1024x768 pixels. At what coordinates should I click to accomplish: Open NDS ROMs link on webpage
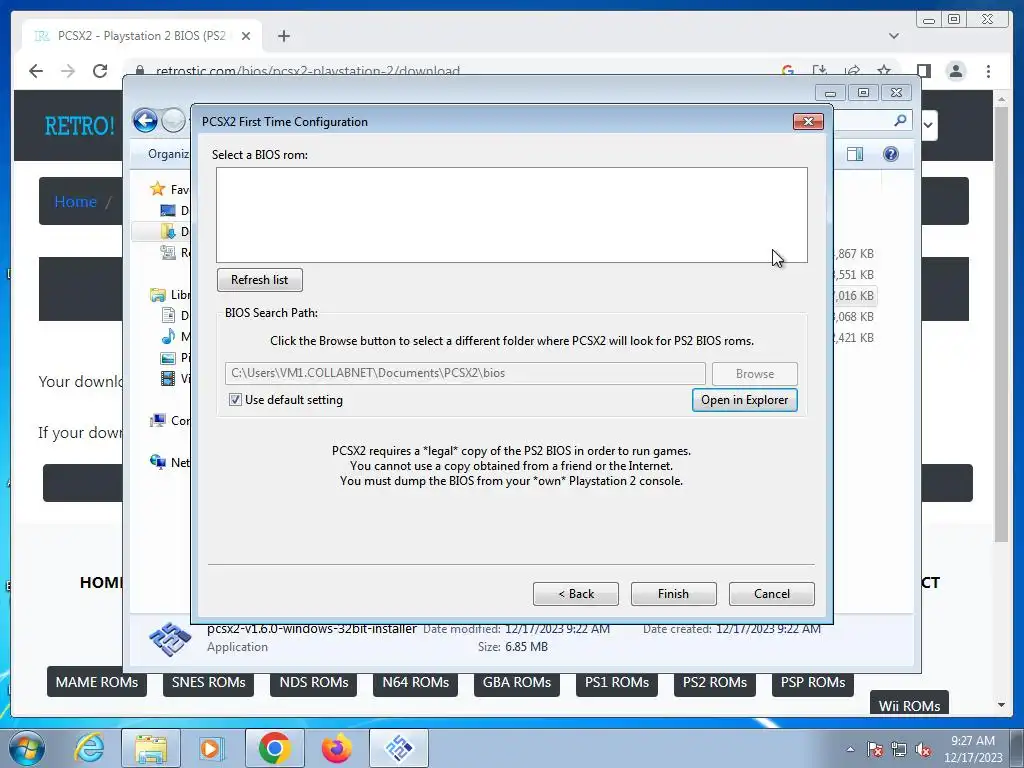click(313, 682)
